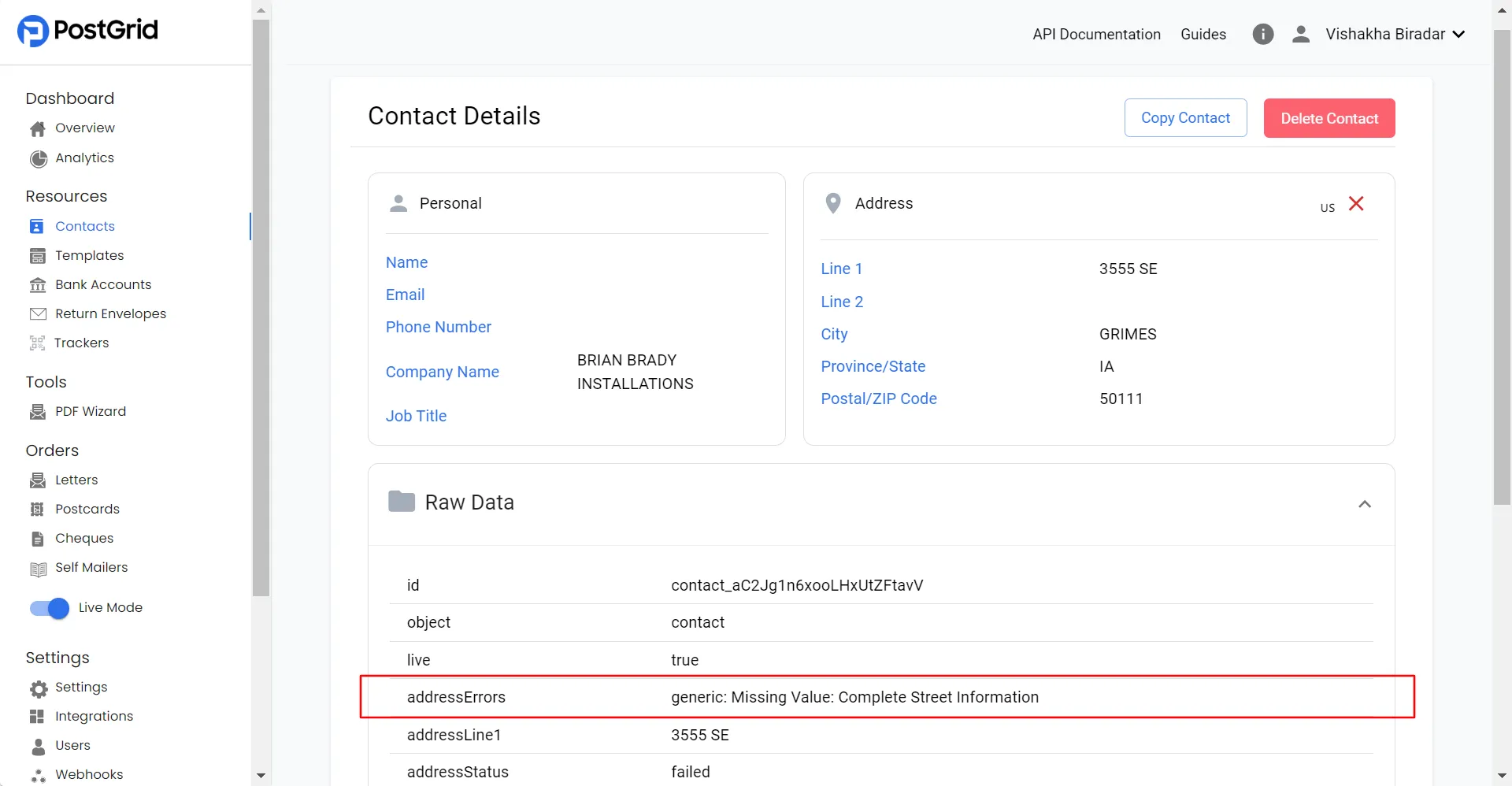
Task: Open API Documentation
Action: [1097, 34]
